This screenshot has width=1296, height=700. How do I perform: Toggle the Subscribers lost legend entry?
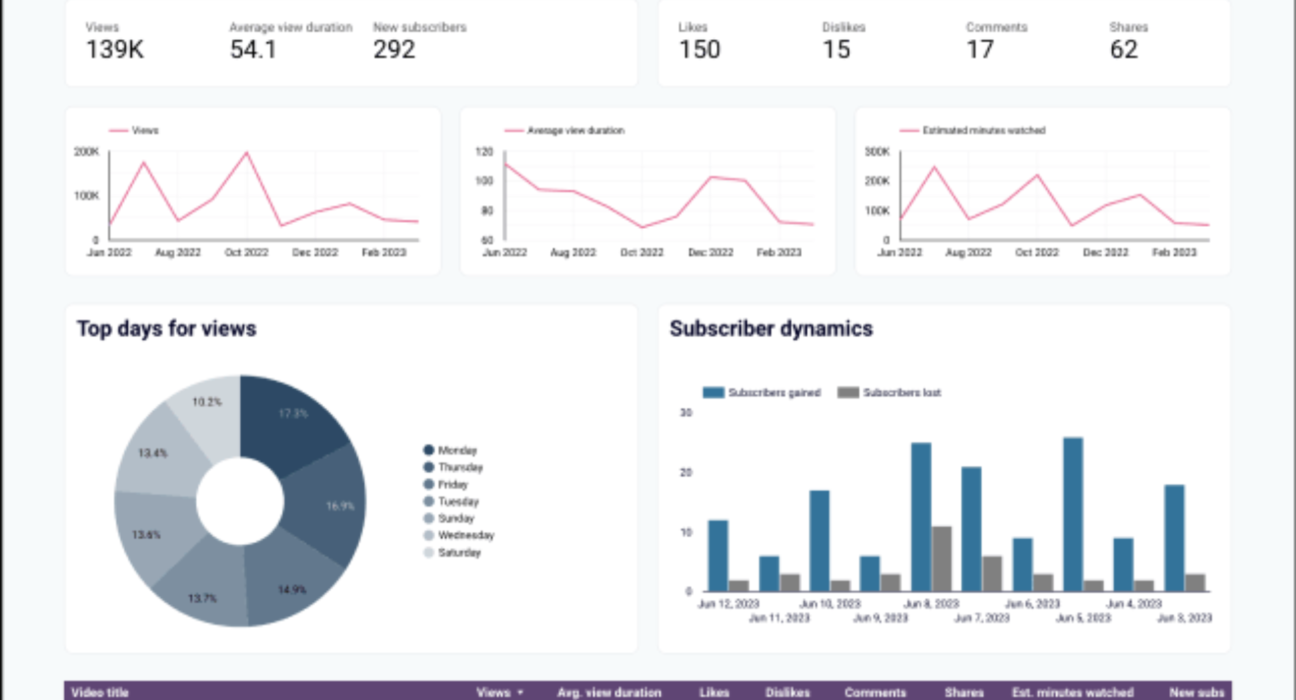tap(889, 393)
